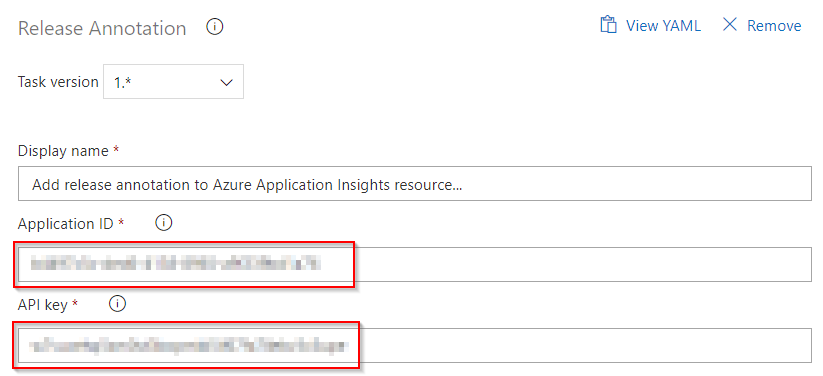Click the View YAML clipboard icon

click(608, 25)
